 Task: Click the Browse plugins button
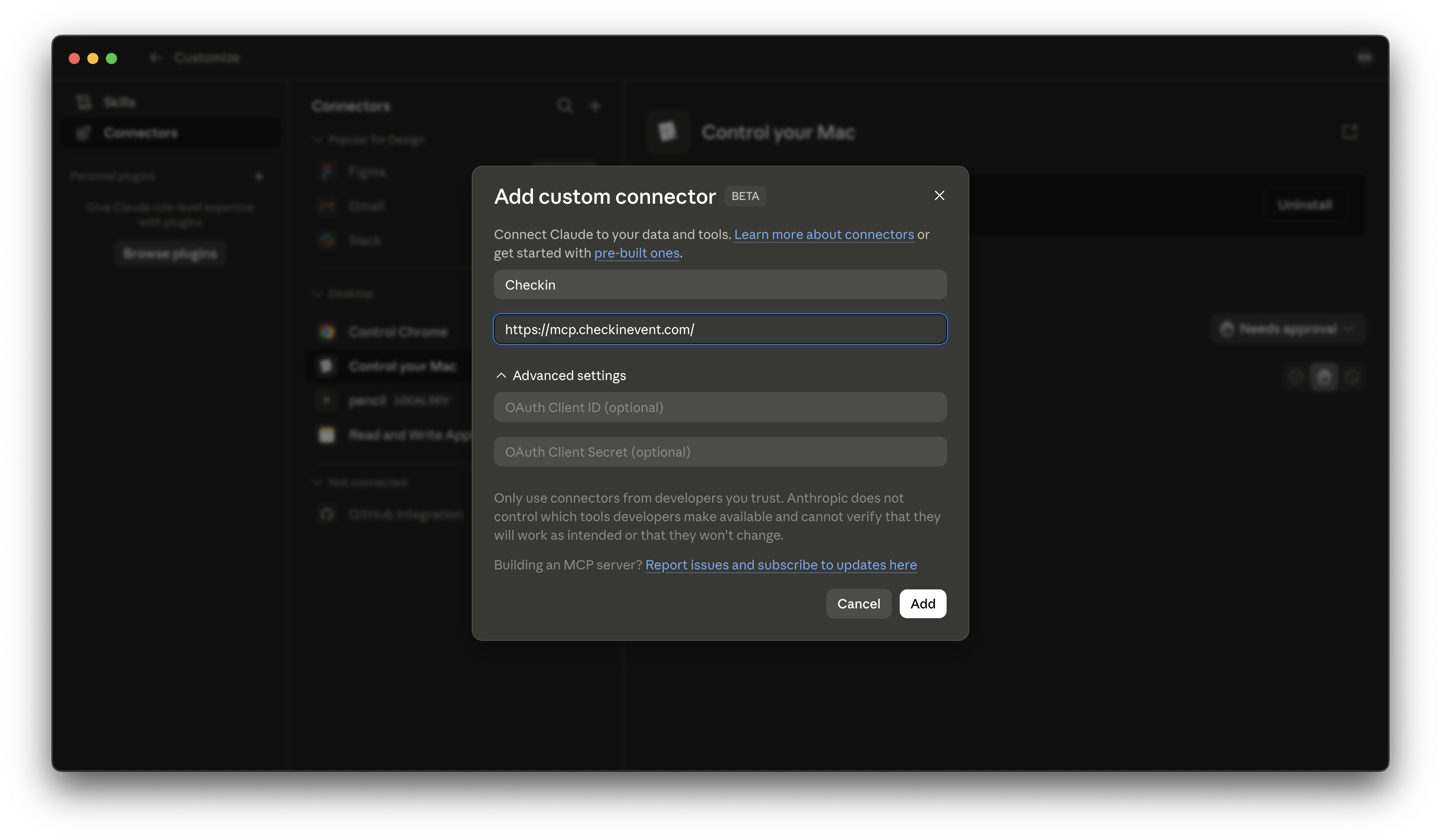pos(170,253)
